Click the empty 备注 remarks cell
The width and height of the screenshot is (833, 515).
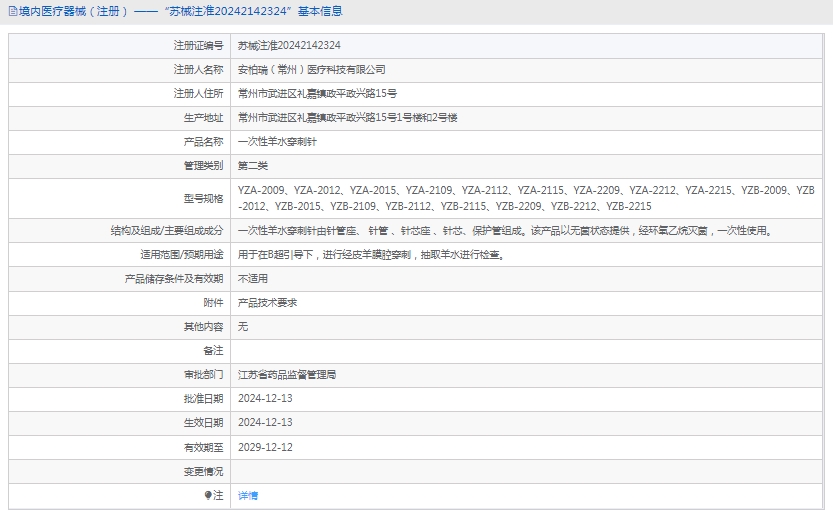[528, 351]
